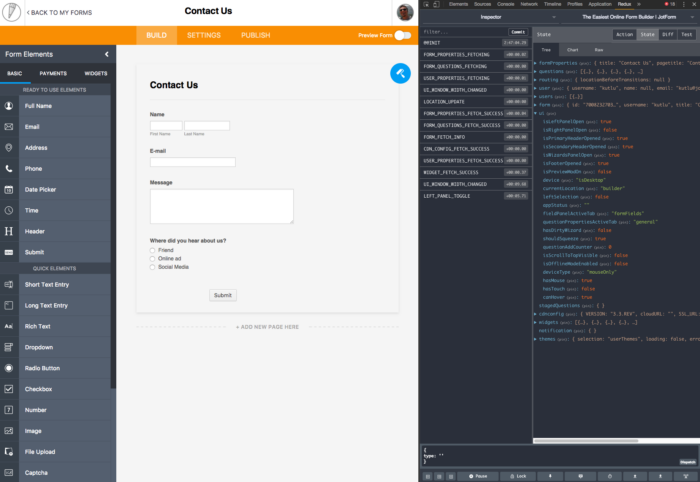Viewport: 700px width, 482px height.
Task: Add the Email envelope element
Action: point(55,127)
